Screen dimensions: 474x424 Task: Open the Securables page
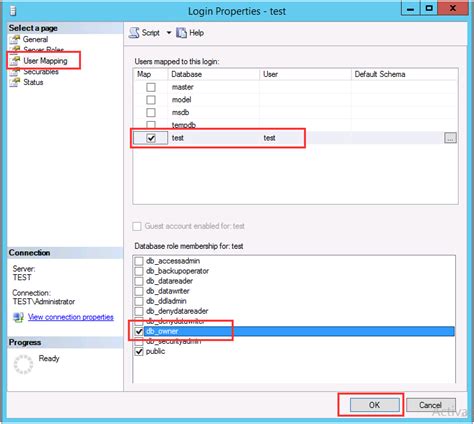(41, 72)
